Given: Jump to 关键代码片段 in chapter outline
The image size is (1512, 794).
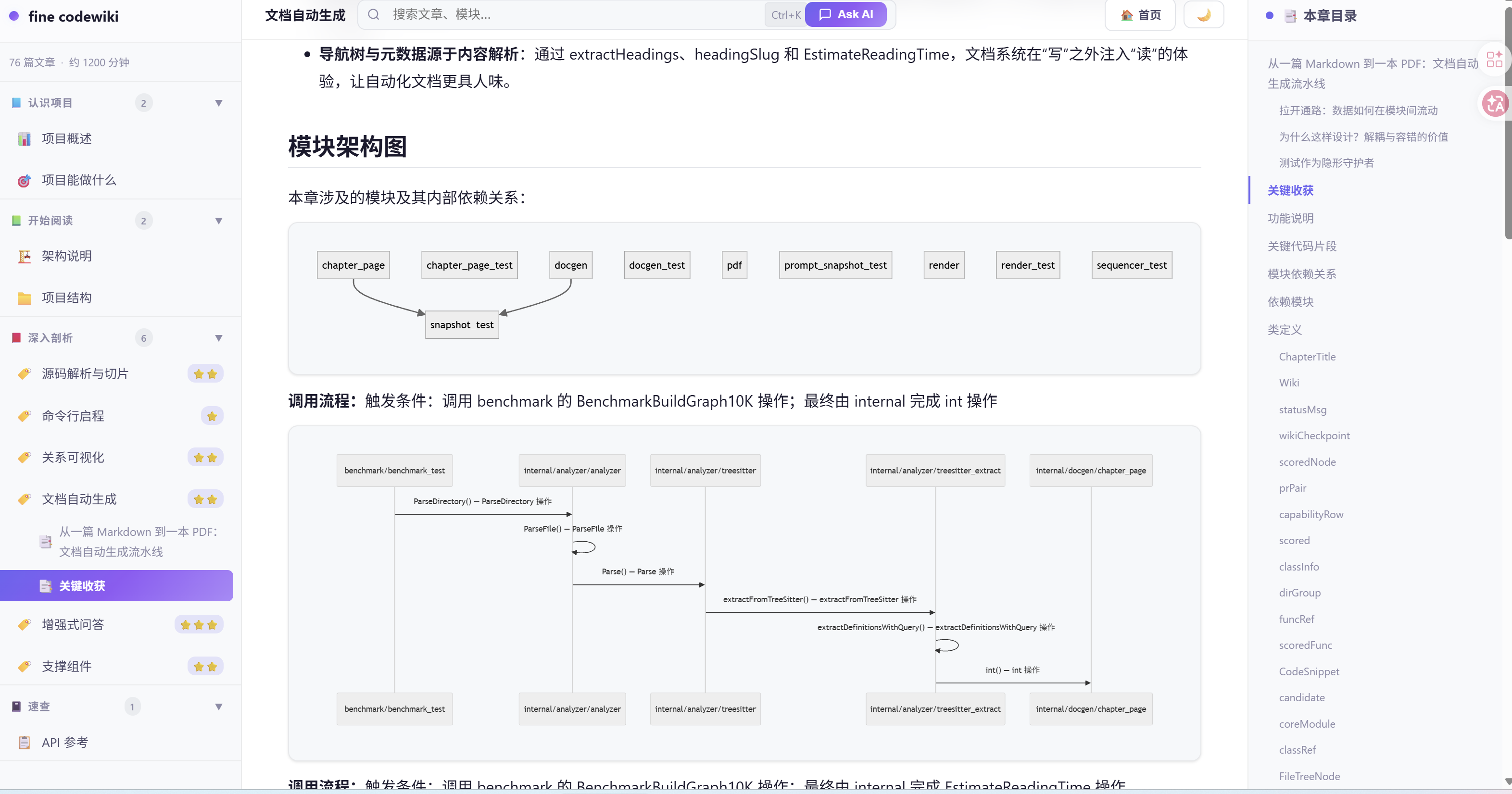Looking at the screenshot, I should pyautogui.click(x=1302, y=246).
